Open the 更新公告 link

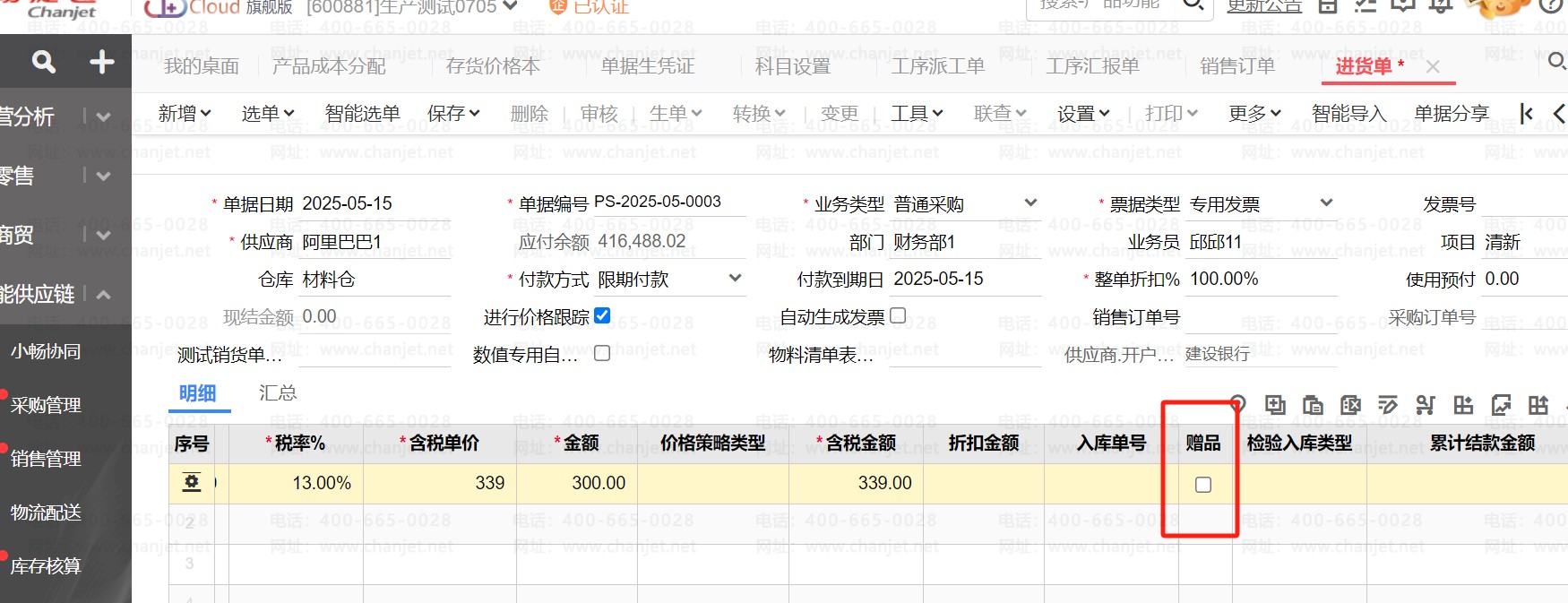(1263, 6)
